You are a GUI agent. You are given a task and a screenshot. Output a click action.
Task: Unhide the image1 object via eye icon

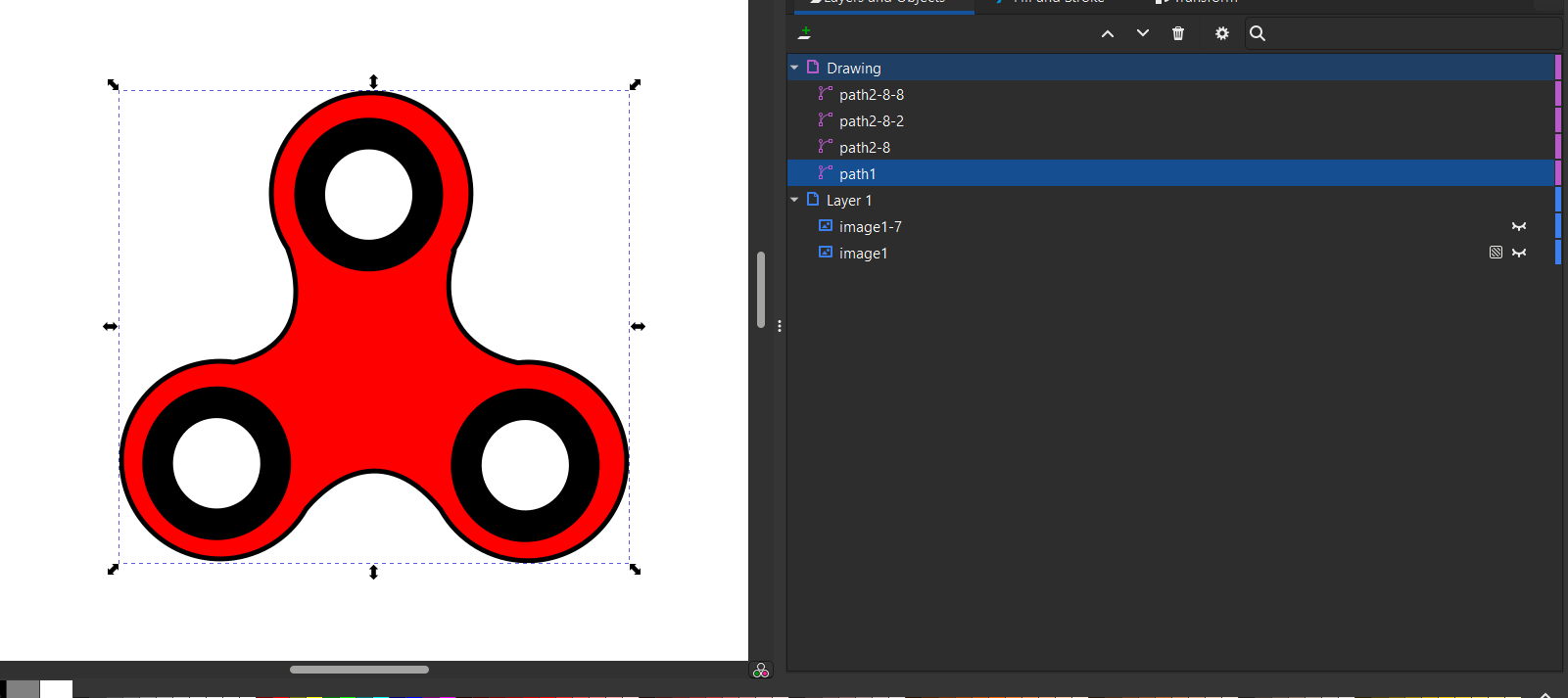click(1519, 253)
